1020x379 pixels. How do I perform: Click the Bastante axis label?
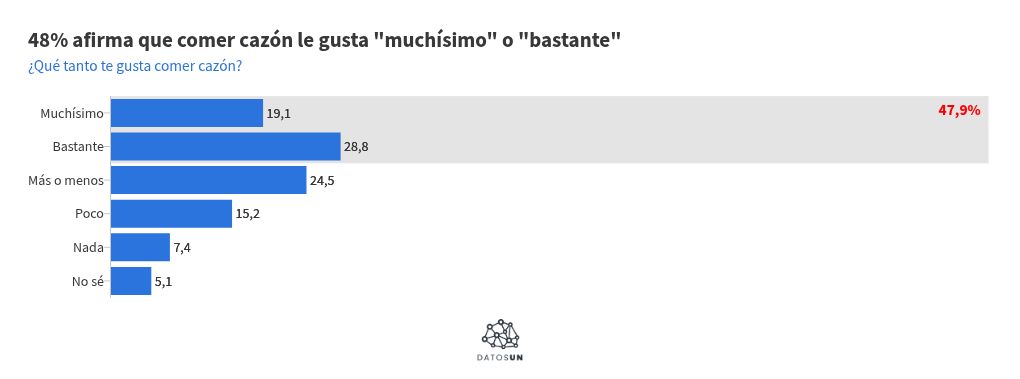coord(78,147)
